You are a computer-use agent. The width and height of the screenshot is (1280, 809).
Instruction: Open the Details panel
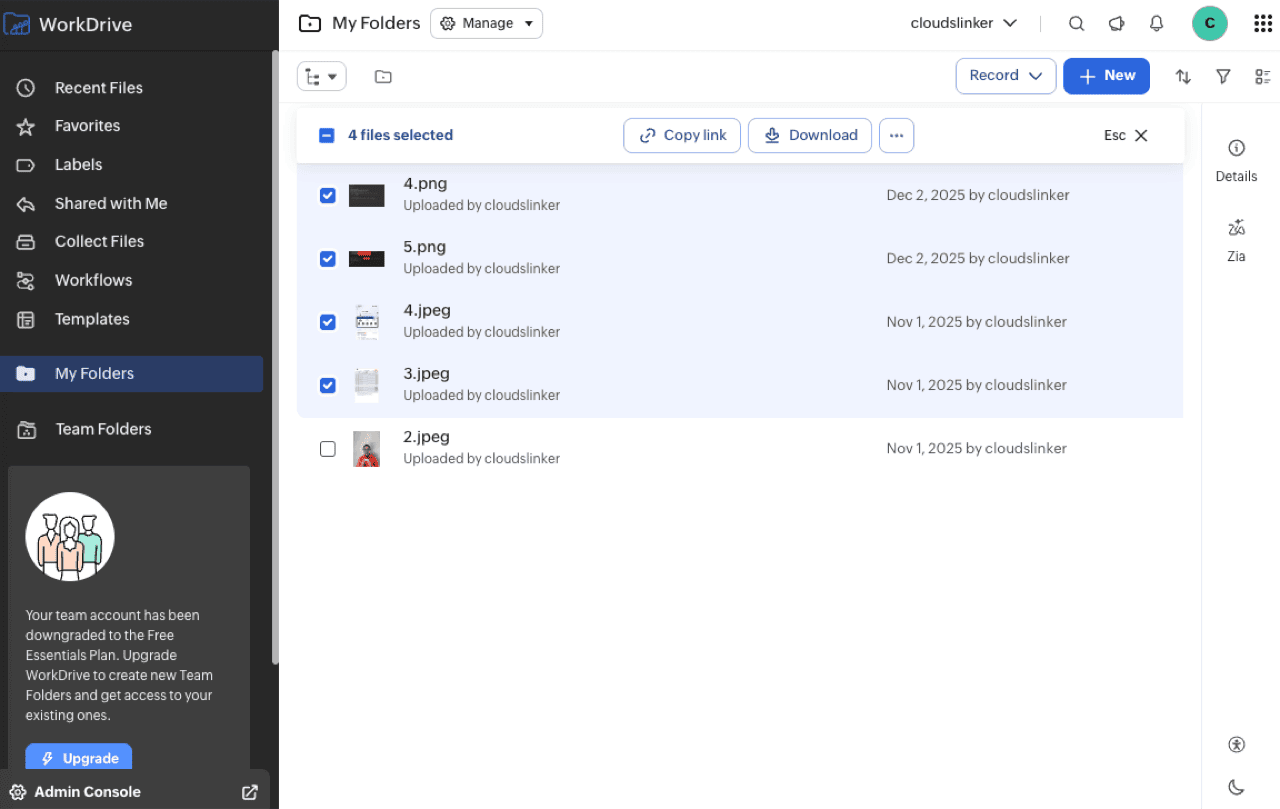[1236, 160]
